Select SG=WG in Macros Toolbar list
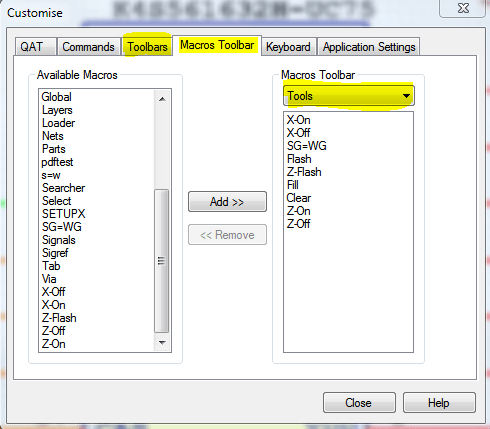 click(307, 146)
